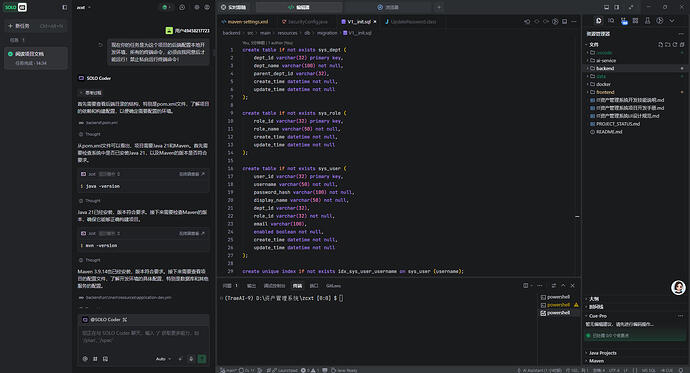Collapse the task sidebar panel icon
Viewport: 690px width, 373px height.
click(65, 7)
